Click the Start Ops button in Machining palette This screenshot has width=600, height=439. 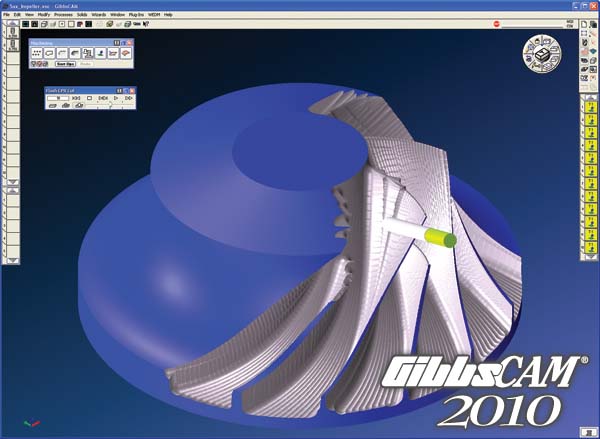pyautogui.click(x=65, y=64)
